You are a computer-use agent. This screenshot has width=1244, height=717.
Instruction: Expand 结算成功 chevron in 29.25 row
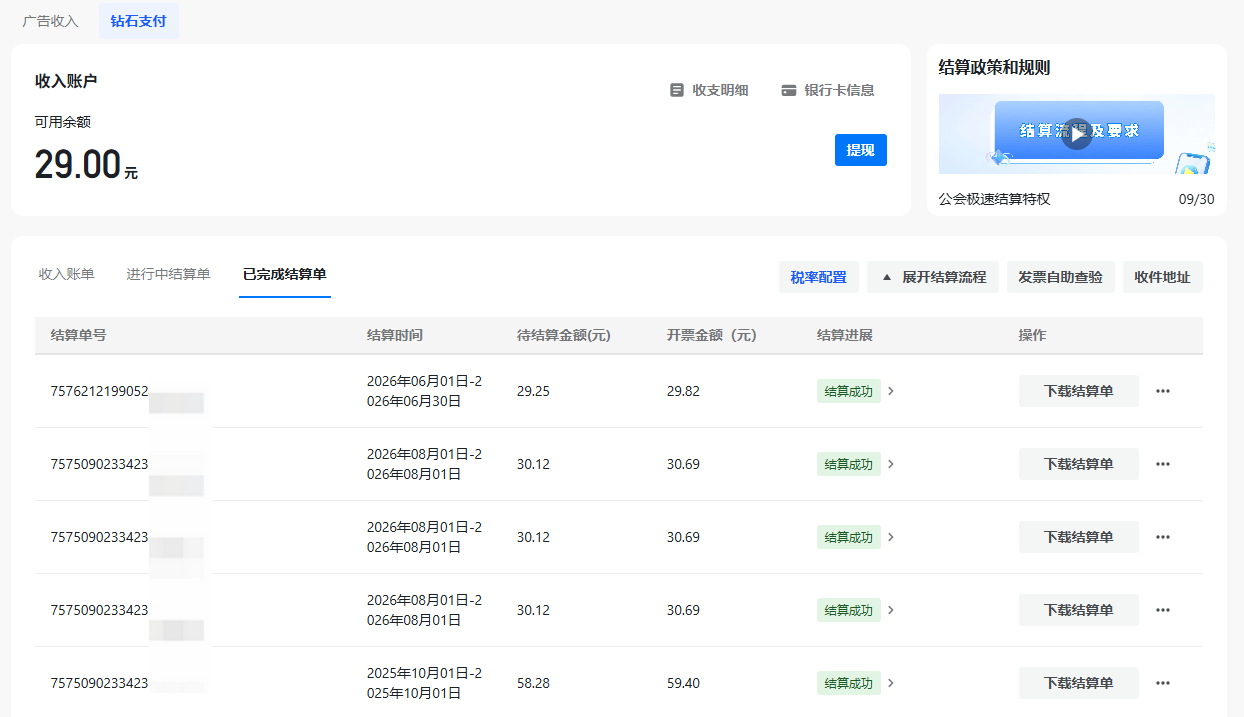(891, 391)
